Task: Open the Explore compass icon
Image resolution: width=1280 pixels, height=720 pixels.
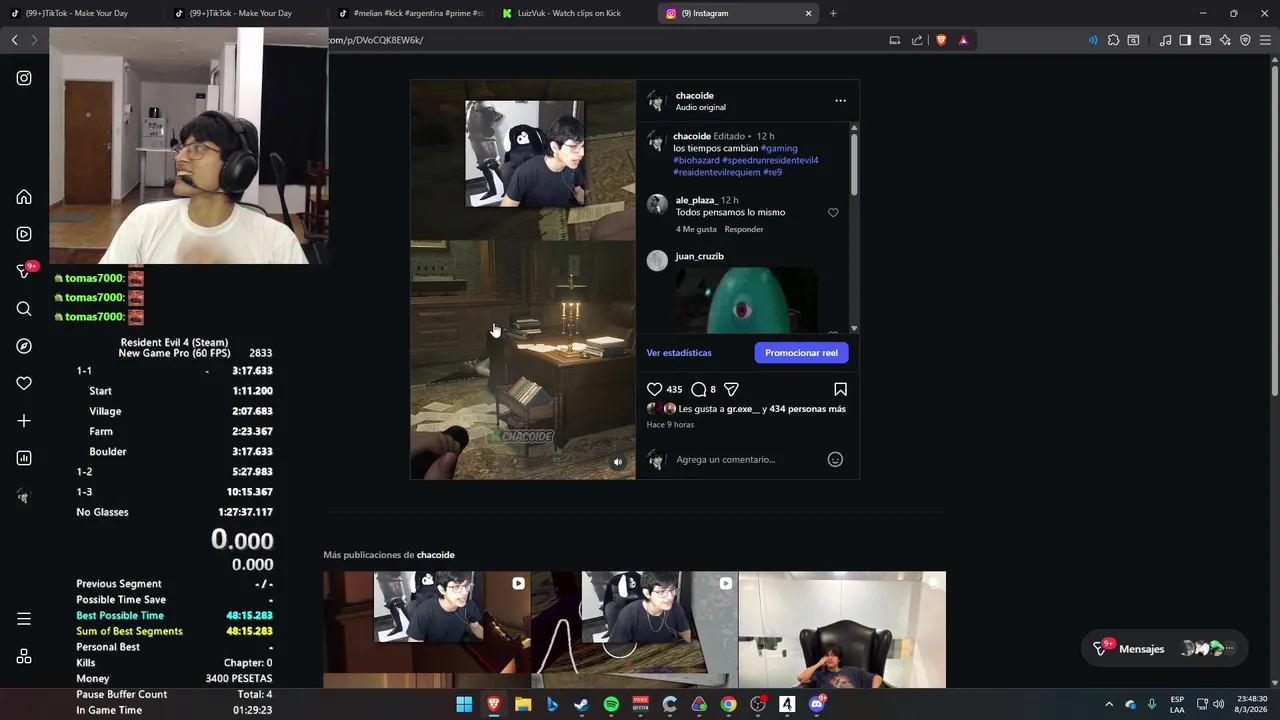Action: pyautogui.click(x=24, y=346)
